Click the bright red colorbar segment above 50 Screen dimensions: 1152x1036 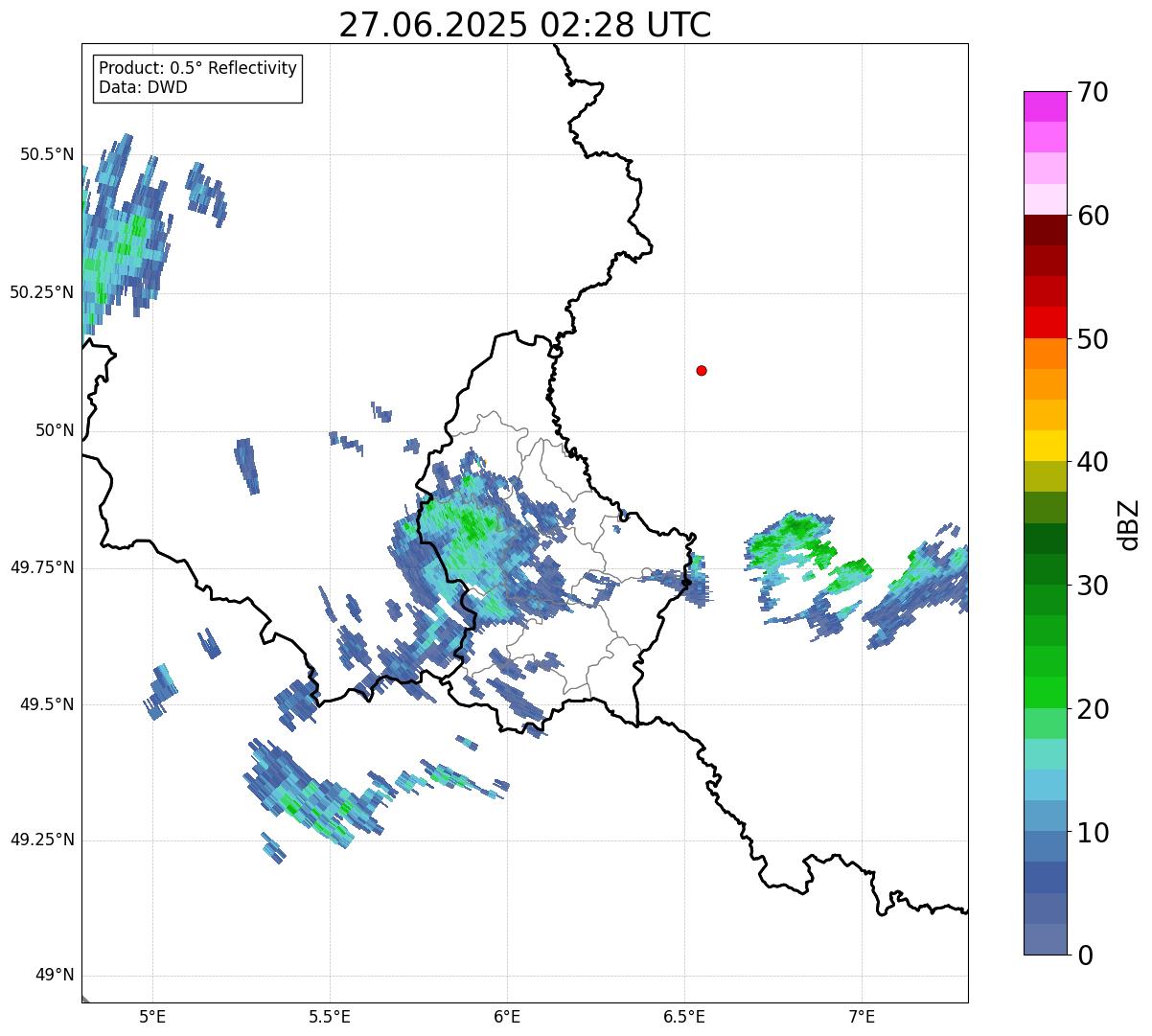point(1045,322)
